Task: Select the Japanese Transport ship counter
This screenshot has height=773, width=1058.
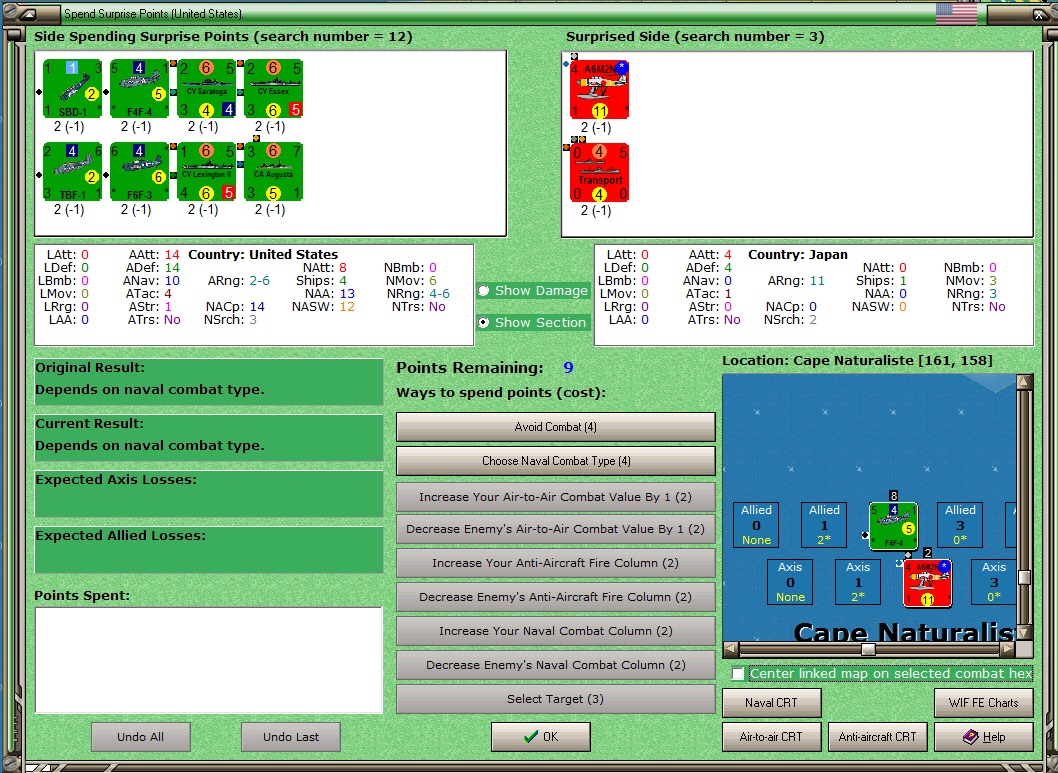Action: pyautogui.click(x=599, y=172)
